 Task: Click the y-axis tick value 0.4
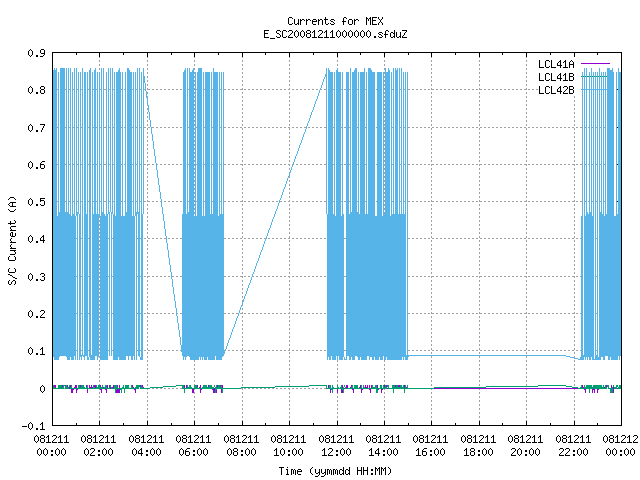[36, 239]
